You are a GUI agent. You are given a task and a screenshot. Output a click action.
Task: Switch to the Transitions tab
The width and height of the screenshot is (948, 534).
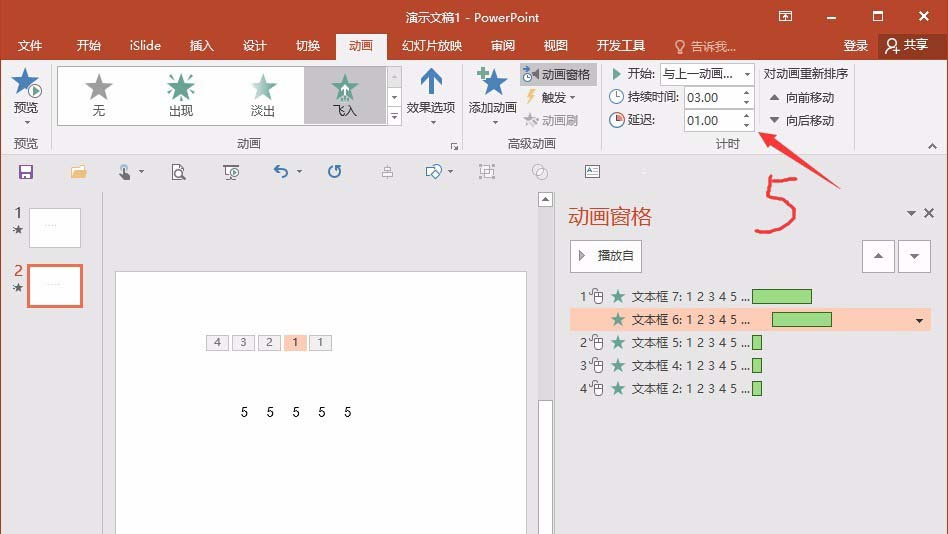pos(308,46)
